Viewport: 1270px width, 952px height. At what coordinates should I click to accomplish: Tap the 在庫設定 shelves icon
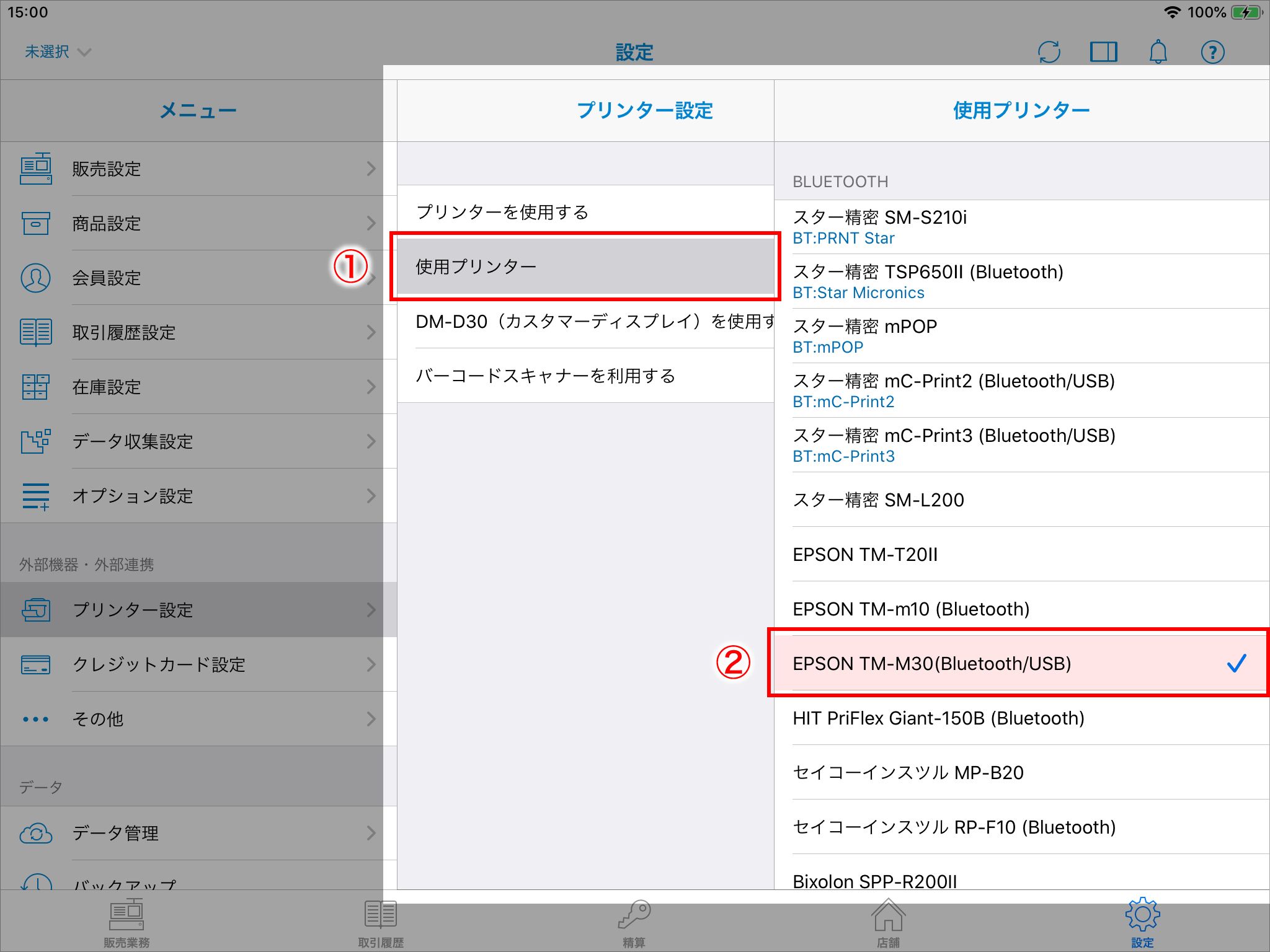point(36,387)
